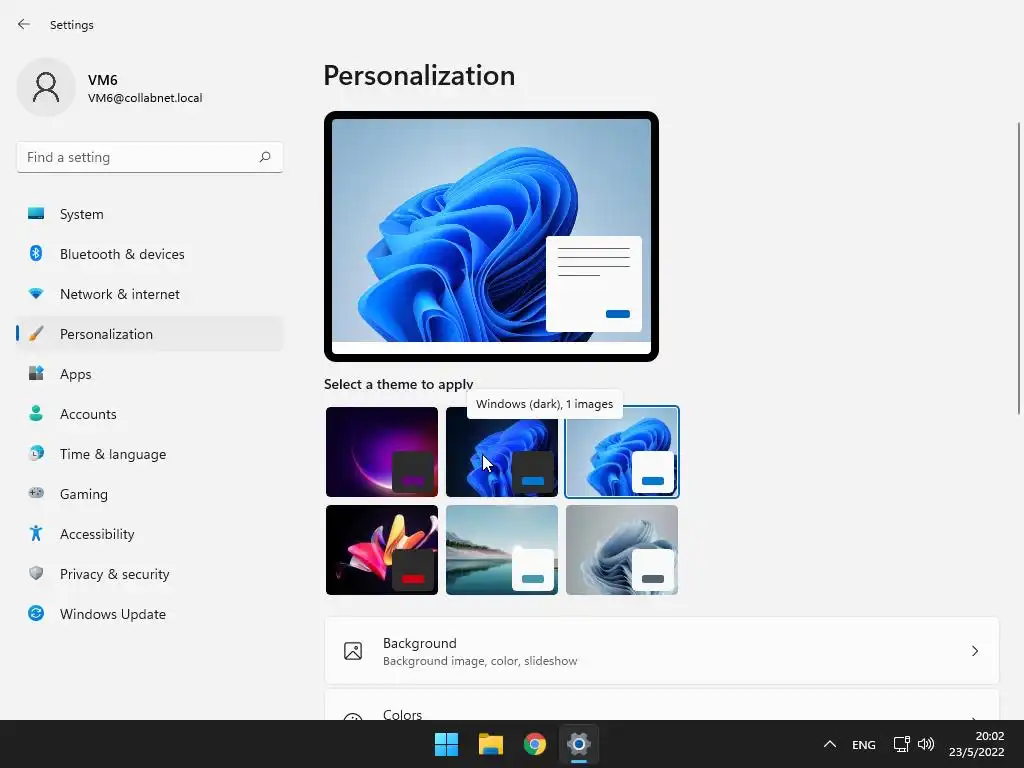Click the Background picture icon
This screenshot has height=768, width=1024.
click(353, 651)
